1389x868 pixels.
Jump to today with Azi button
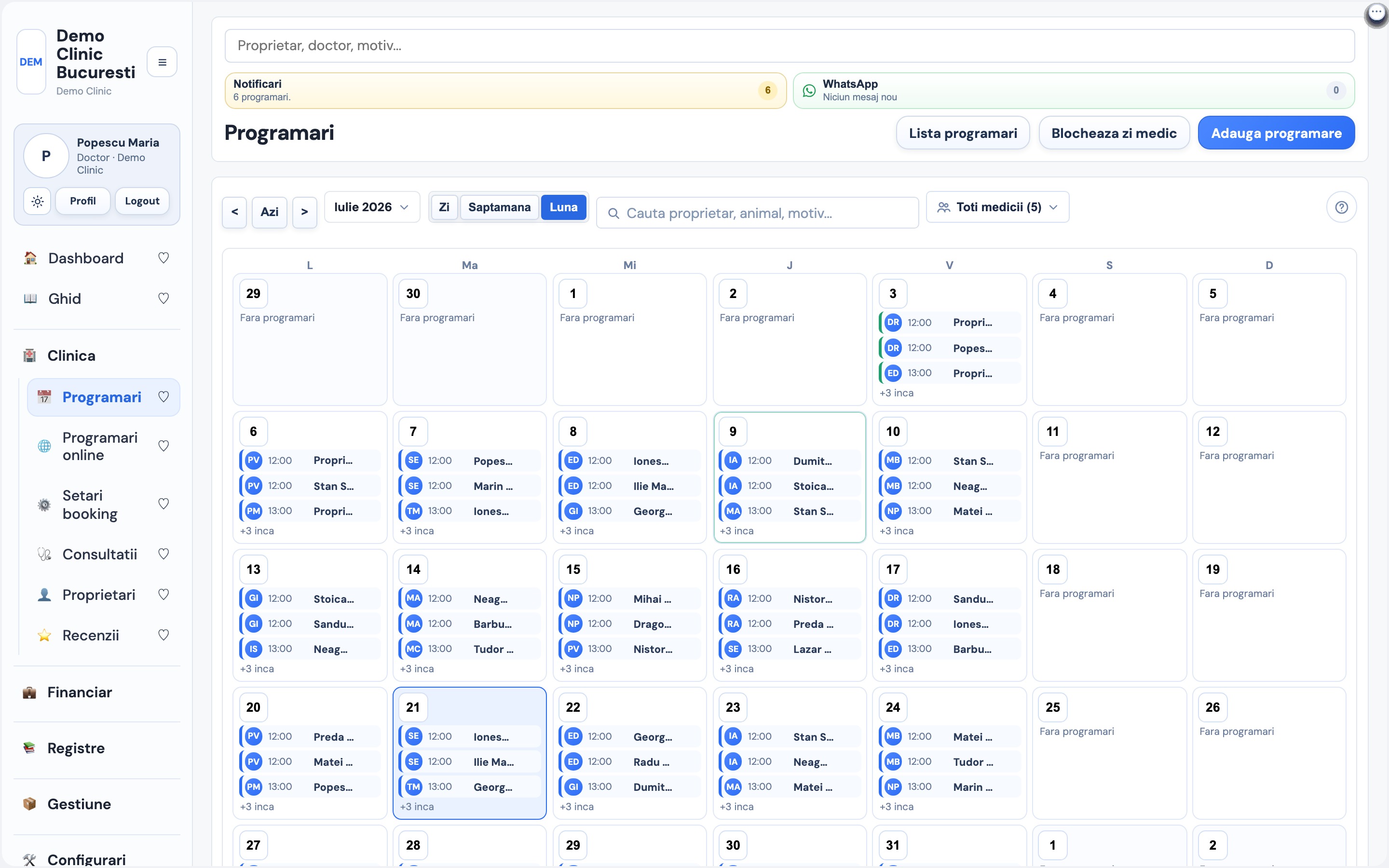click(270, 212)
